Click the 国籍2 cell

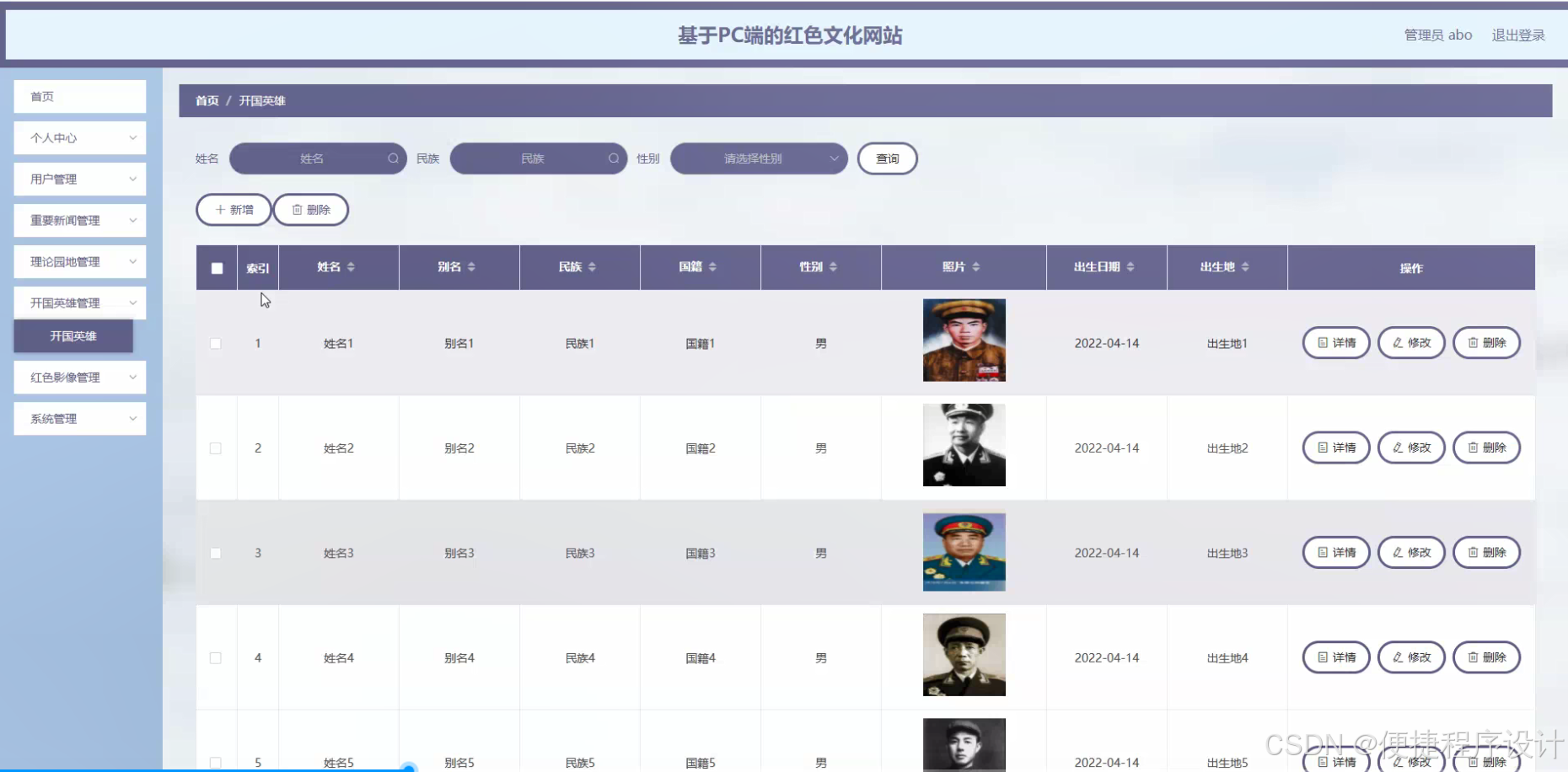[x=701, y=448]
